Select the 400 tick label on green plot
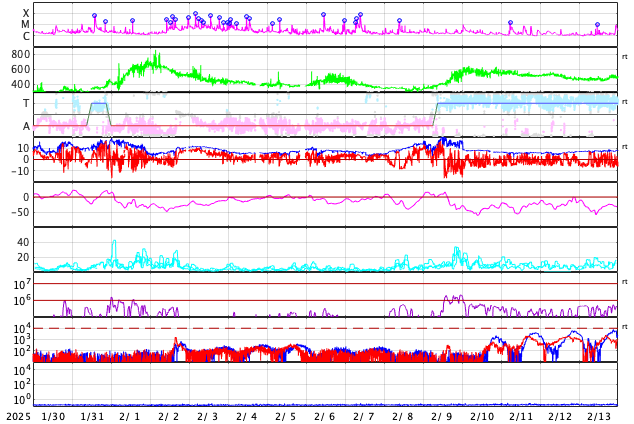The width and height of the screenshot is (634, 424). pyautogui.click(x=21, y=84)
